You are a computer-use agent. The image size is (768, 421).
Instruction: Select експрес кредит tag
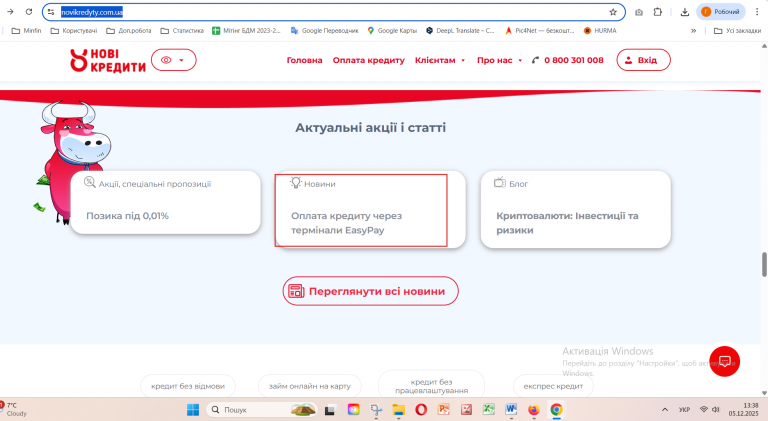(553, 386)
